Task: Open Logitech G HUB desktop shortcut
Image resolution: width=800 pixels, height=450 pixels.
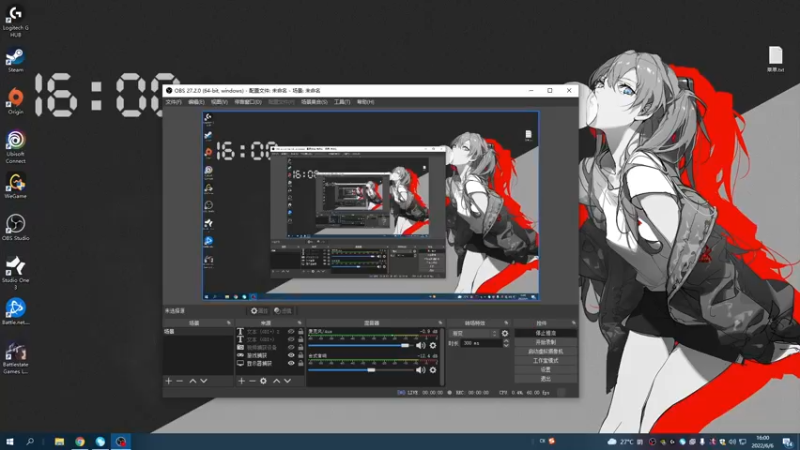Action: pos(15,20)
